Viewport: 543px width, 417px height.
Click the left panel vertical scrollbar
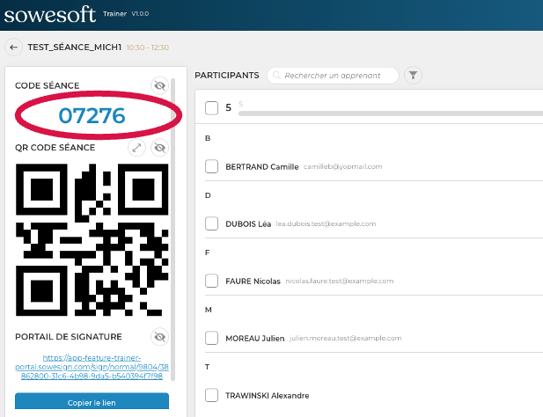[173, 229]
